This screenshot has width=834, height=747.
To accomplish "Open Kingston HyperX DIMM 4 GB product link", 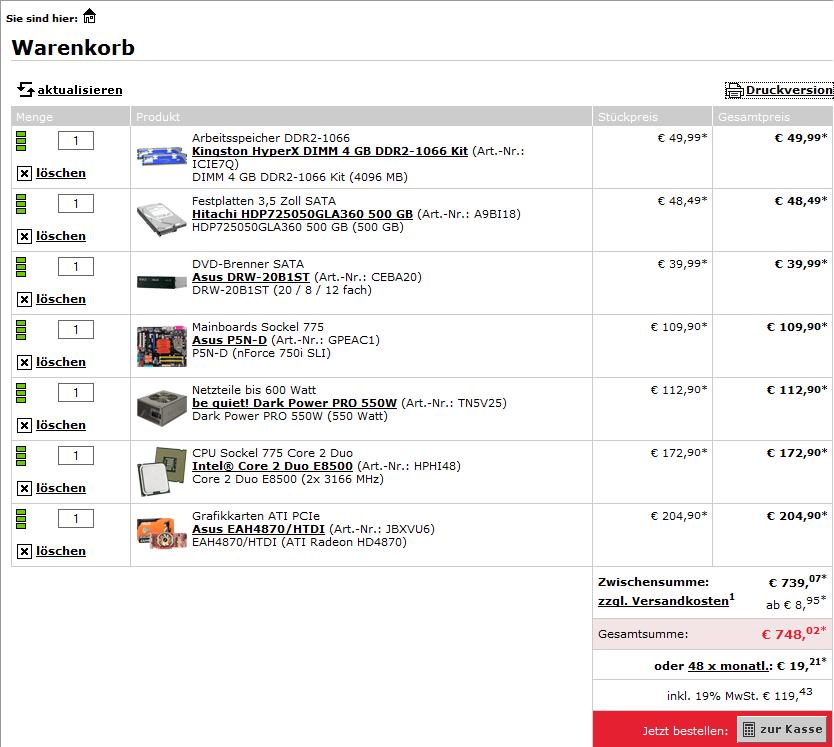I will click(x=330, y=151).
